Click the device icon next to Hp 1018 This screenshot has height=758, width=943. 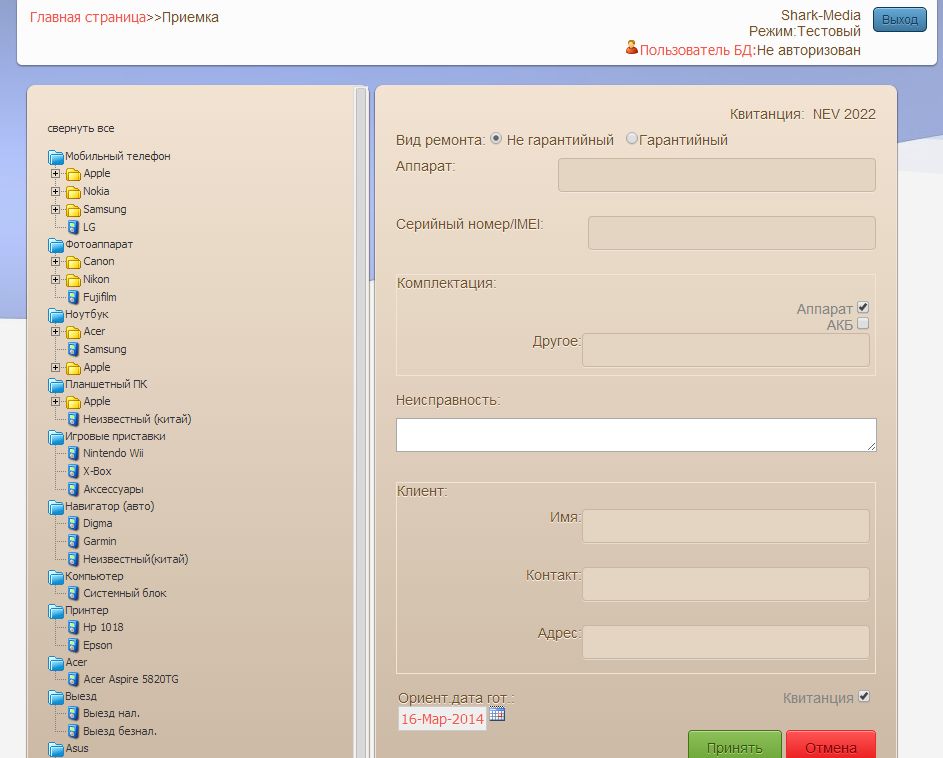point(73,627)
